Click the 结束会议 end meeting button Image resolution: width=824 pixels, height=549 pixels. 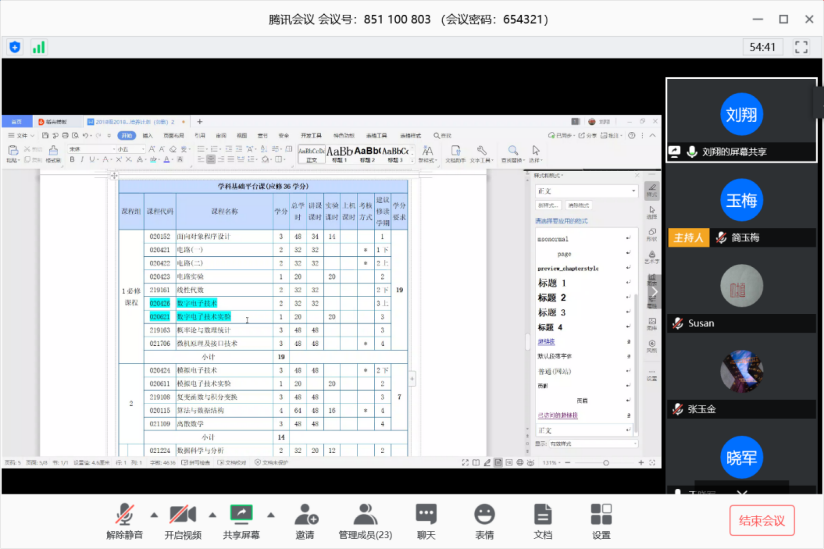[x=762, y=520]
